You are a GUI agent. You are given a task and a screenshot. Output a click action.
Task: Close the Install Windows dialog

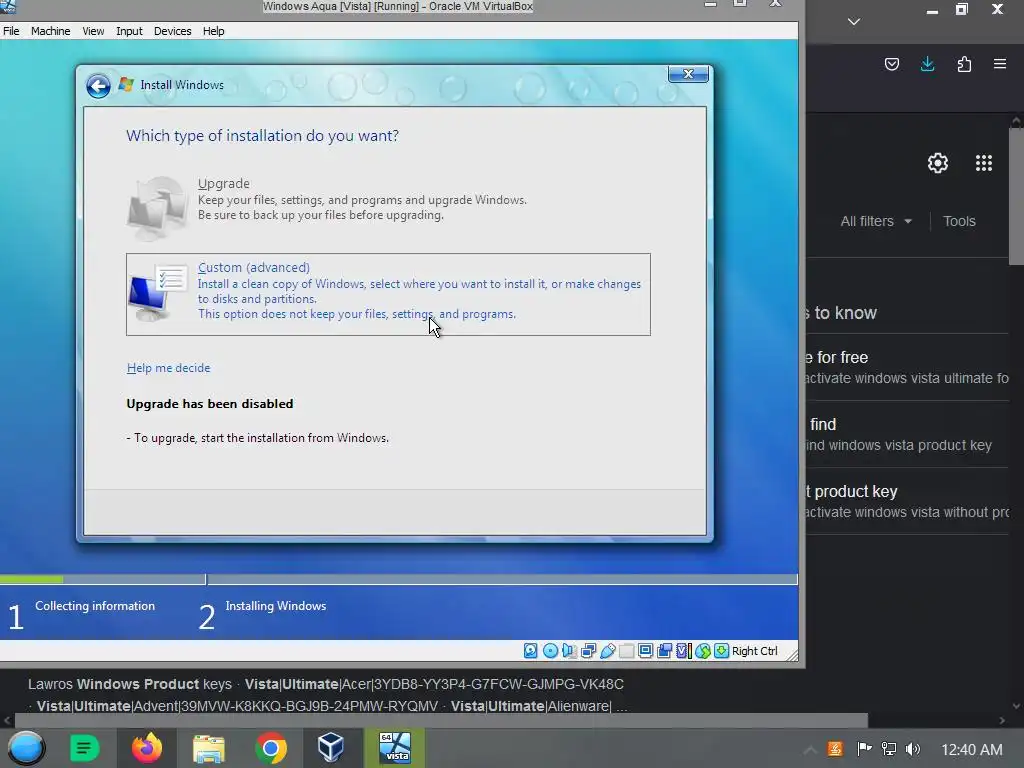click(688, 74)
